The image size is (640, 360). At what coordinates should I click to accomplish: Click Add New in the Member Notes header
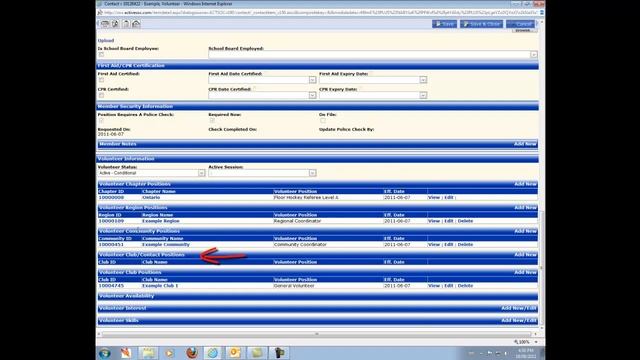pyautogui.click(x=525, y=144)
